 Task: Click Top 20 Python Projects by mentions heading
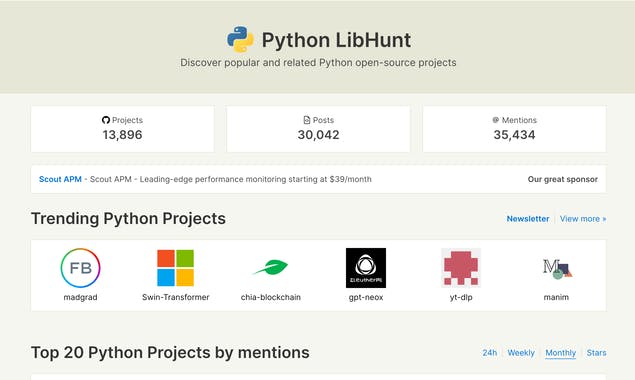(170, 352)
